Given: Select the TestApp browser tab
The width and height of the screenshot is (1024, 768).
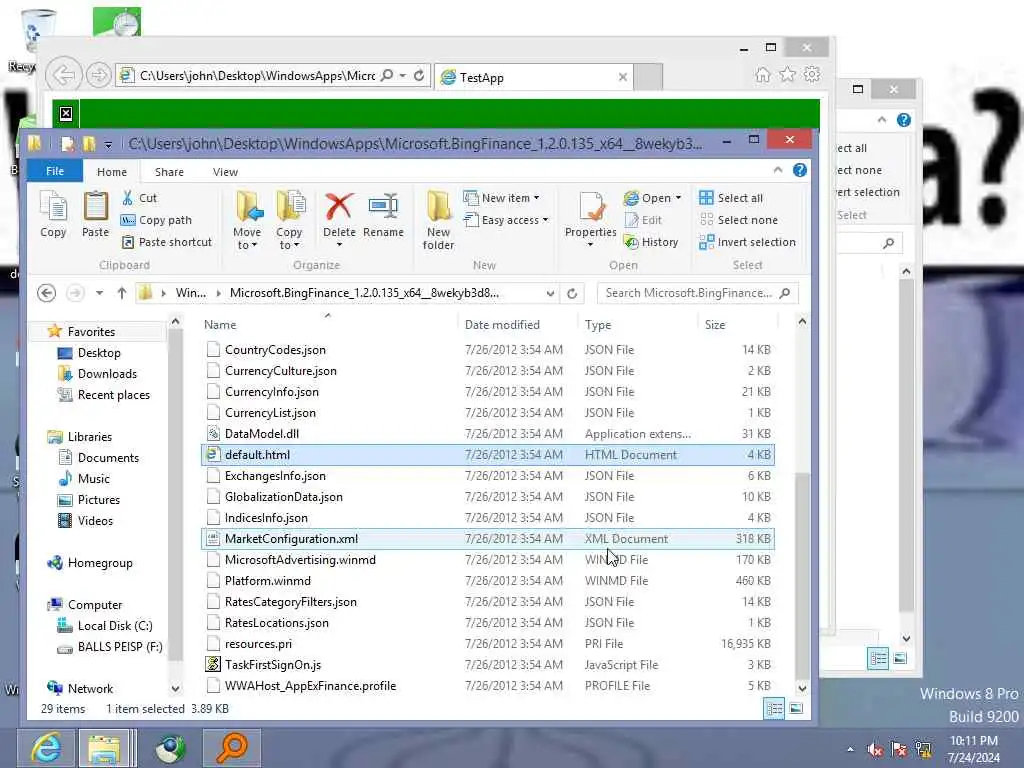Looking at the screenshot, I should pos(534,77).
